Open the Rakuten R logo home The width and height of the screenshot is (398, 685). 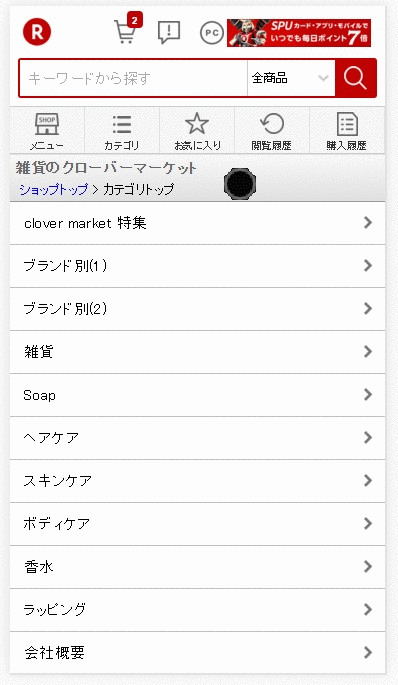pyautogui.click(x=37, y=32)
